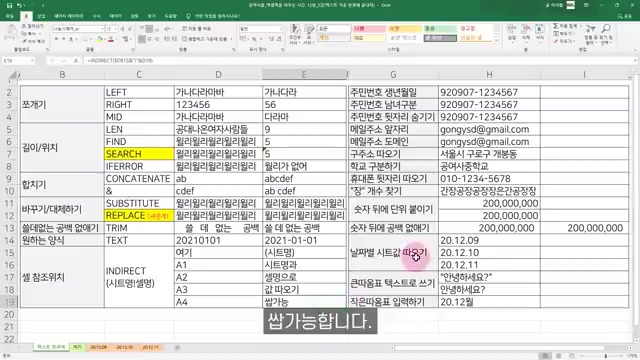Image resolution: width=640 pixels, height=360 pixels.
Task: Apply the green 'Good' cell style
Action: 440,29
